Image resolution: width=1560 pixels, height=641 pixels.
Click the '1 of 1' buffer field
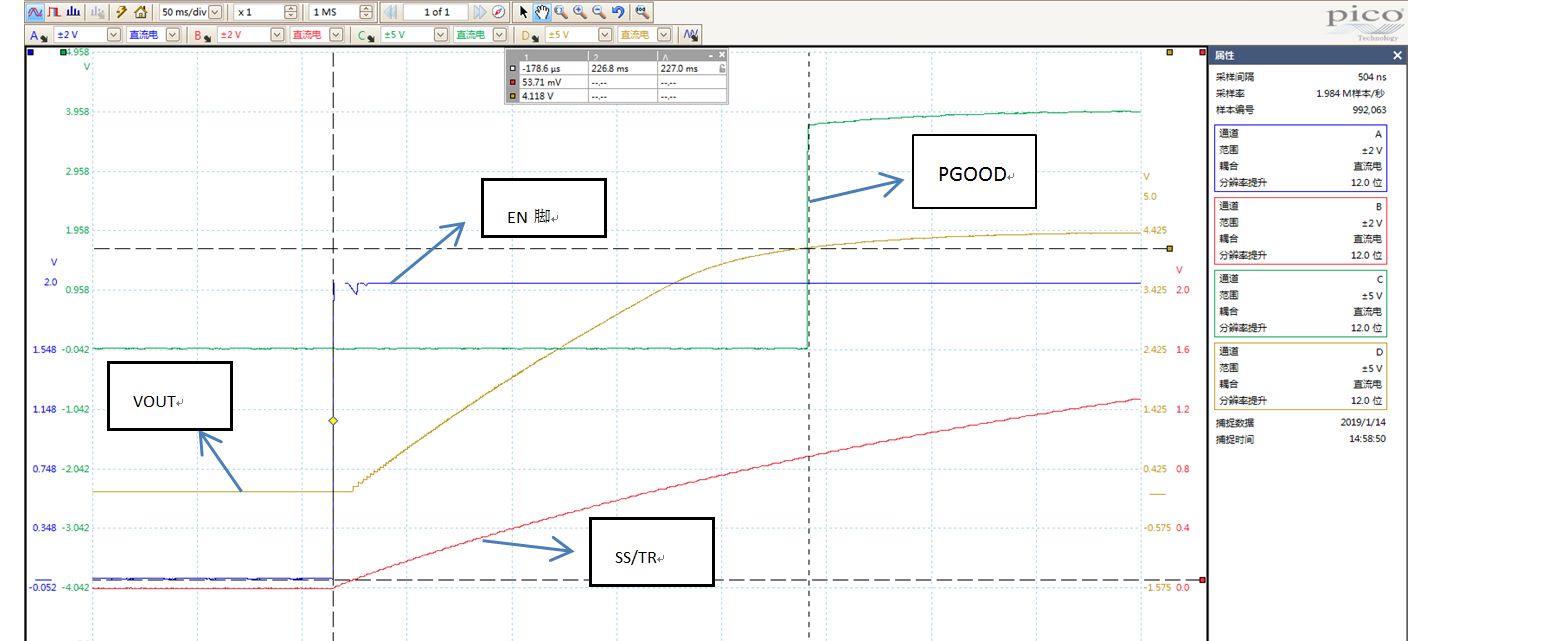point(436,12)
